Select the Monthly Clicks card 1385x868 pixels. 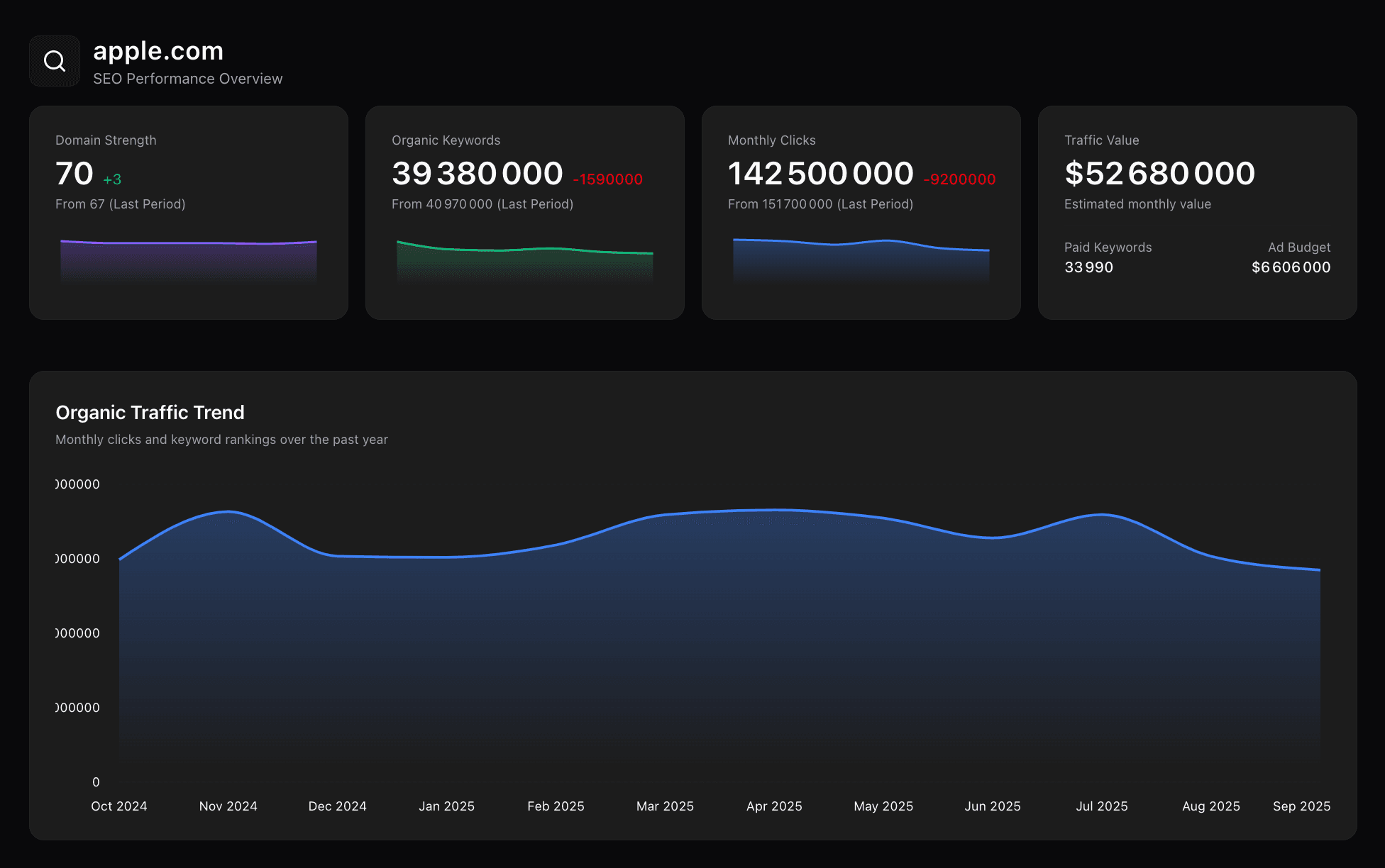[861, 211]
